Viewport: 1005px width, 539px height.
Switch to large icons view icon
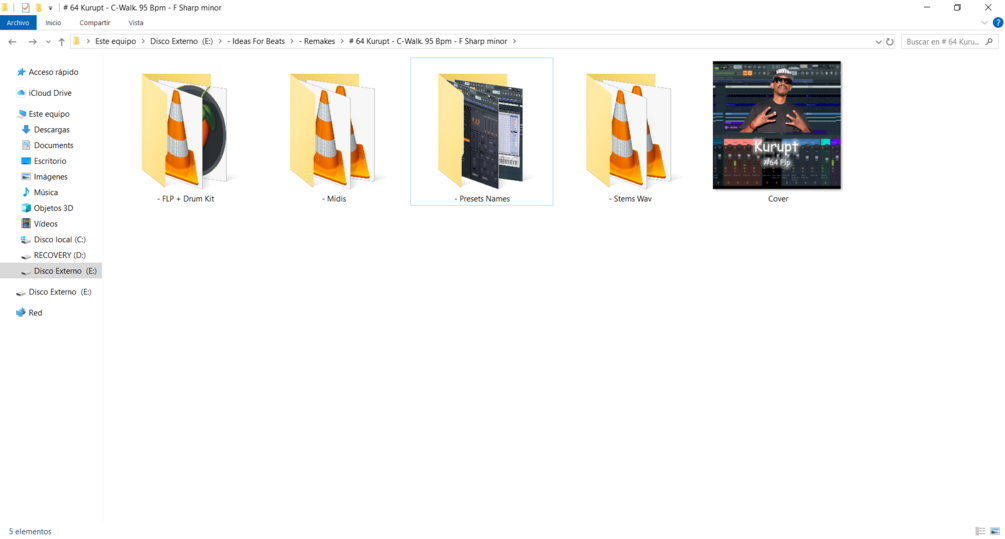(995, 531)
